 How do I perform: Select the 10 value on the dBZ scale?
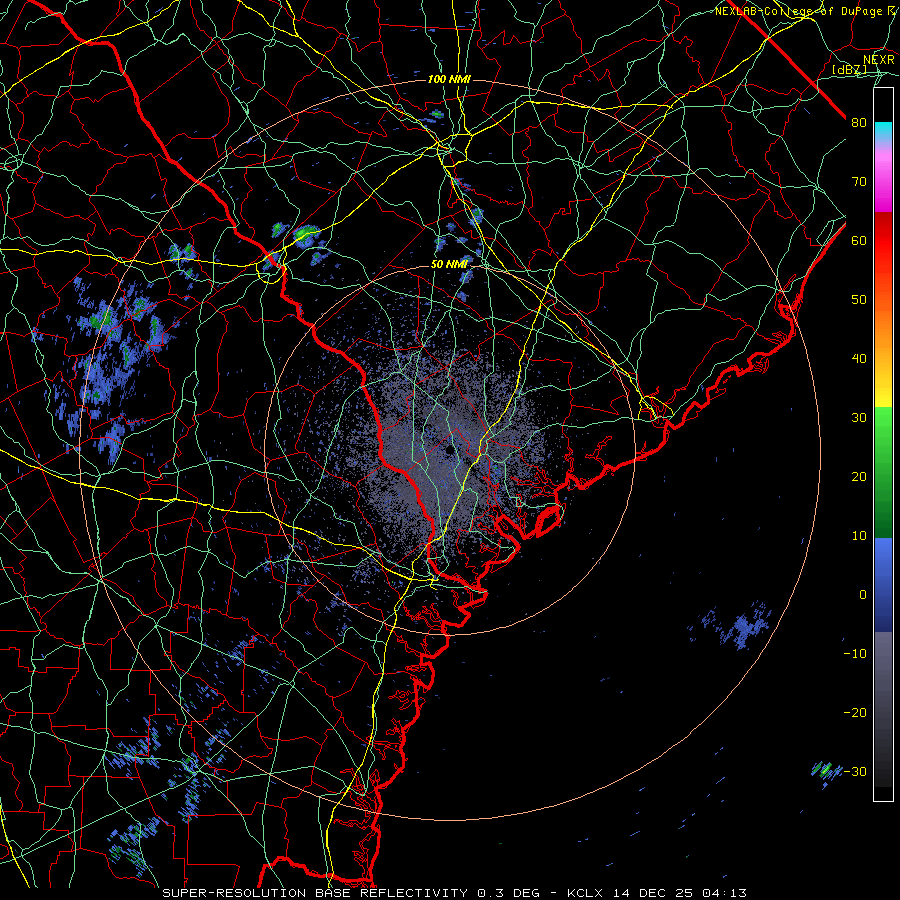pos(859,536)
